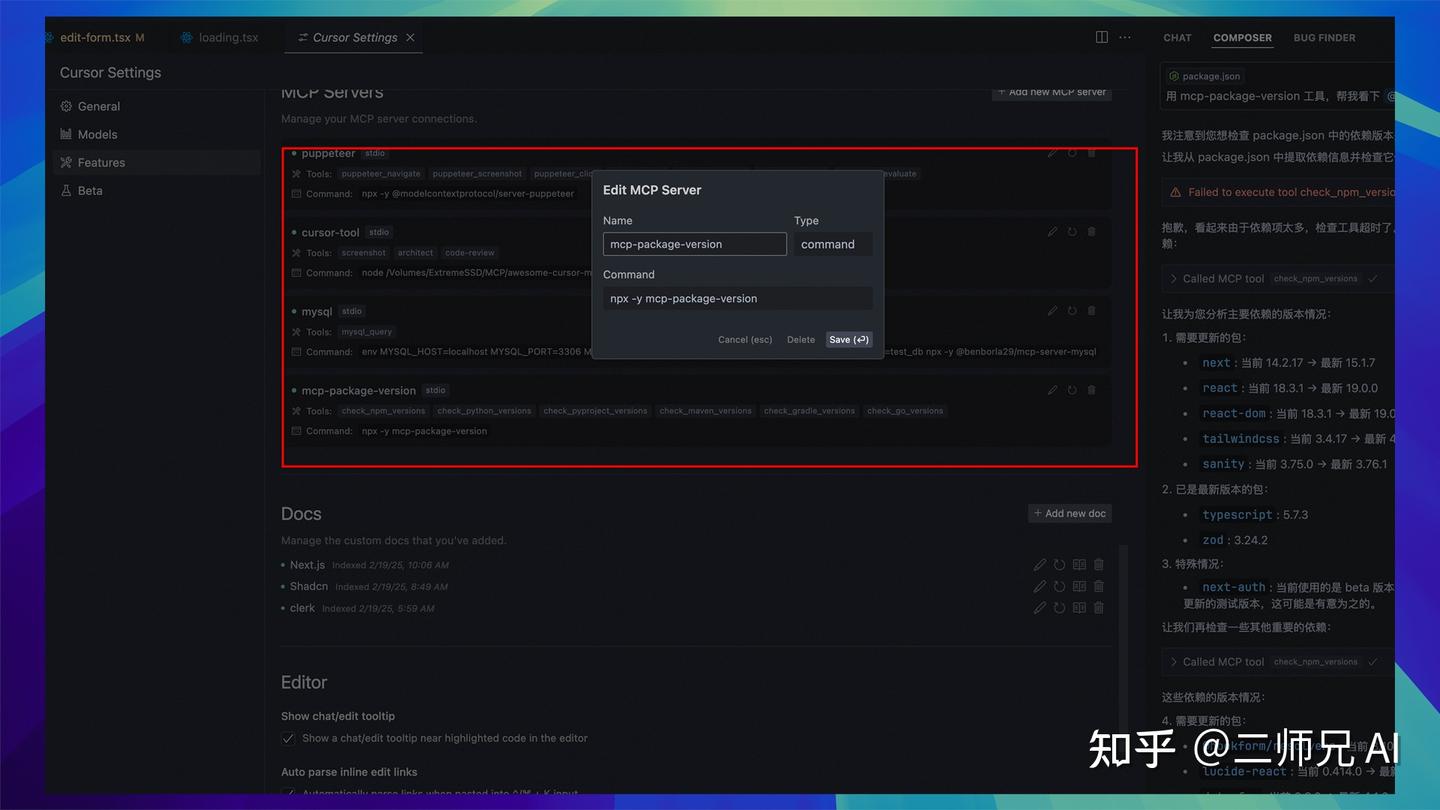Click the refresh icon for cursor-tool server
Screen dimensions: 1440x810
1071,231
